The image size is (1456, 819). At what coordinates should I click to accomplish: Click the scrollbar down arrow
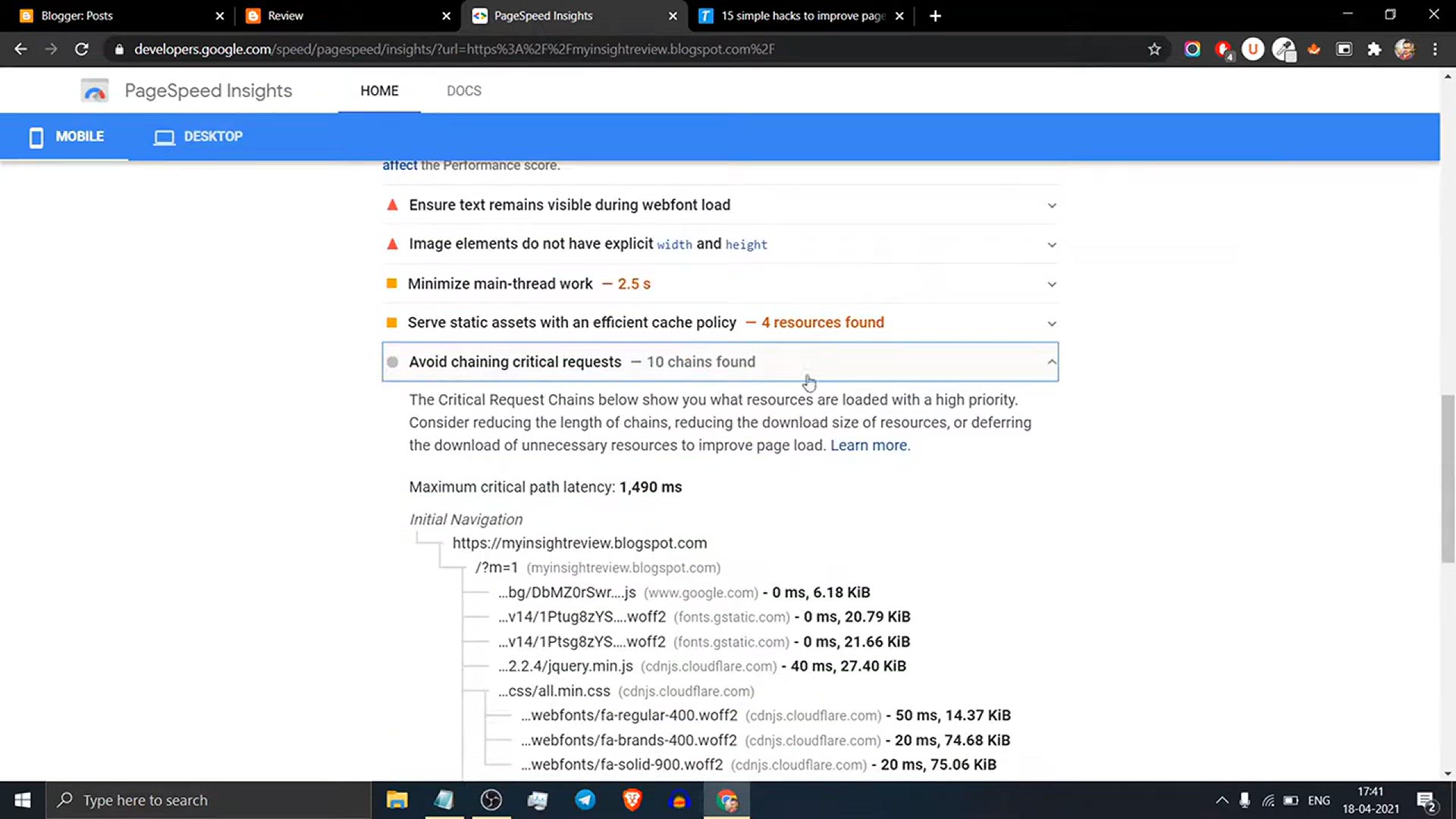(x=1448, y=774)
